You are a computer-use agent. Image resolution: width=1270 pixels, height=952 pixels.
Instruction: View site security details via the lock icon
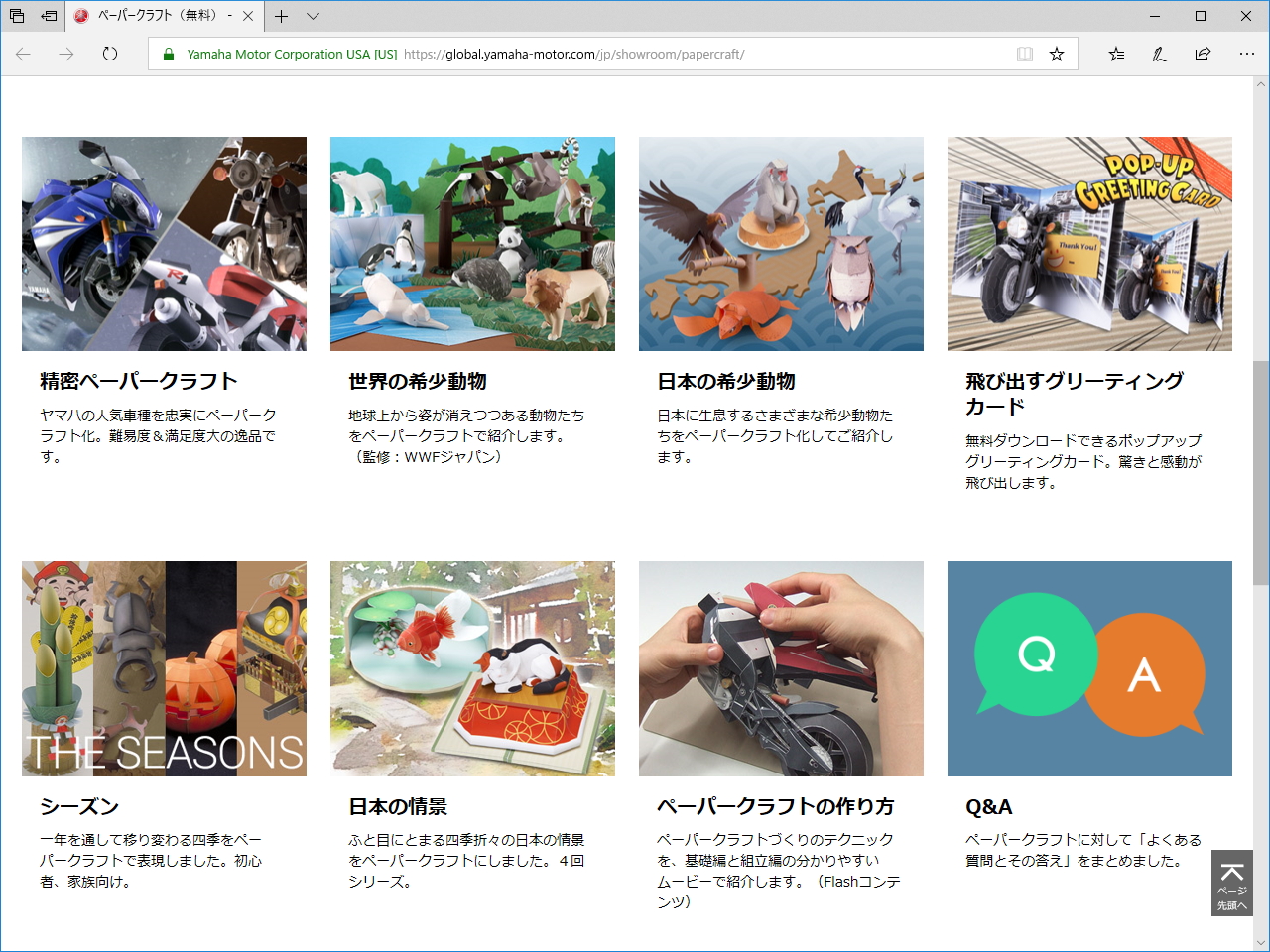click(167, 54)
